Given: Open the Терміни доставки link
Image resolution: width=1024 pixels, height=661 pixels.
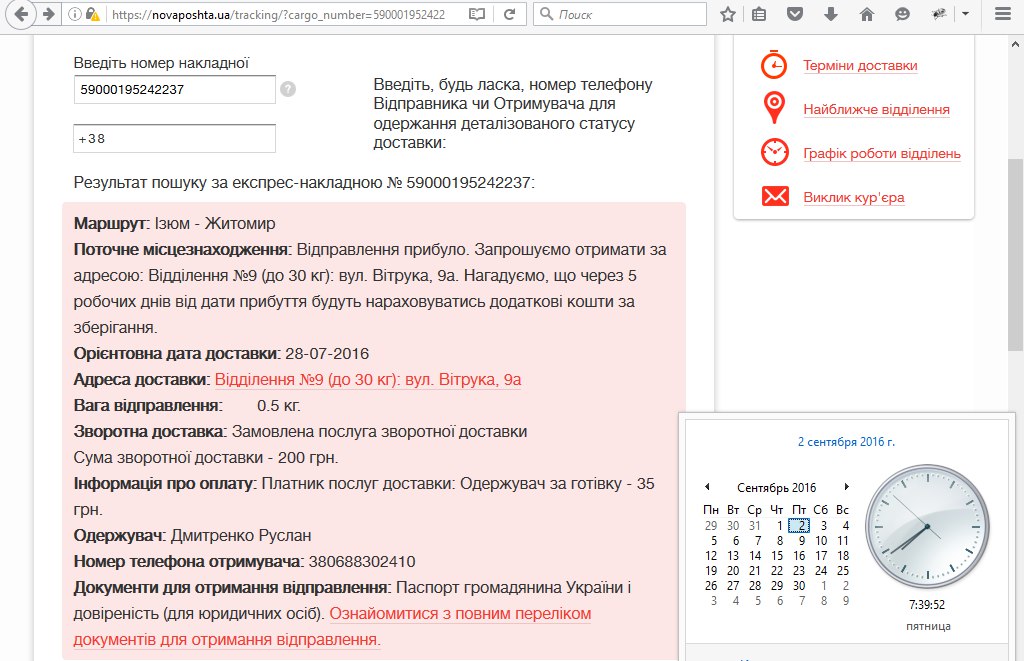Looking at the screenshot, I should pos(860,65).
